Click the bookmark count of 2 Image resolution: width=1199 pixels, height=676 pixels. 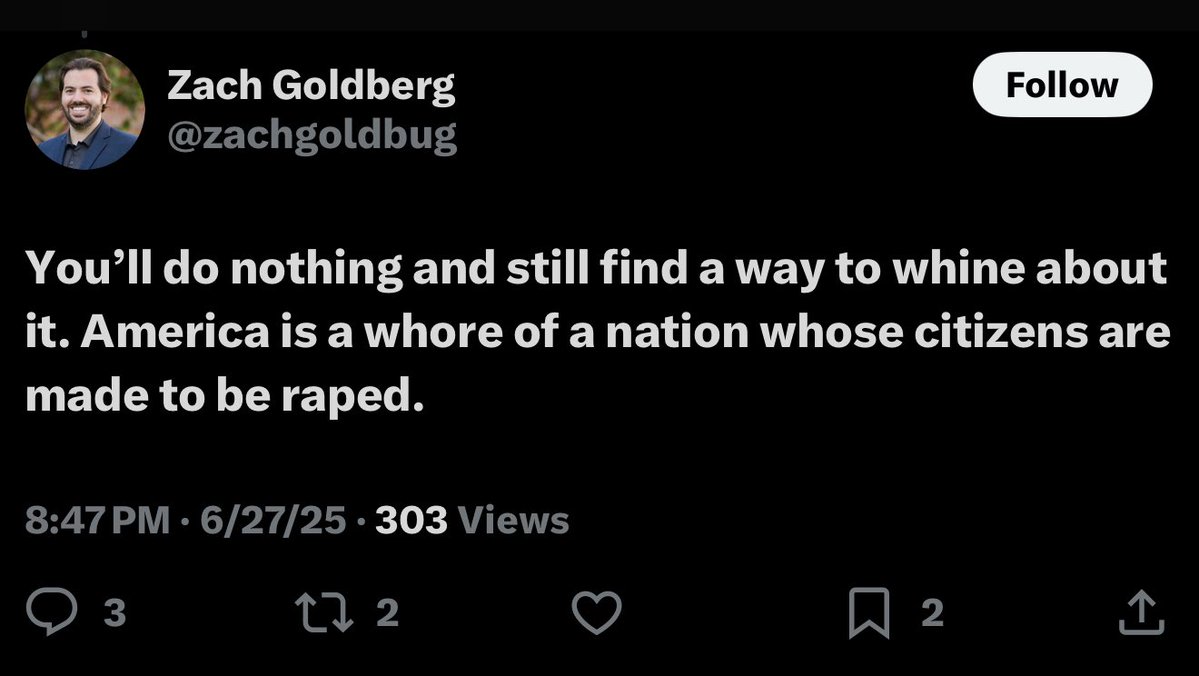pyautogui.click(x=931, y=613)
